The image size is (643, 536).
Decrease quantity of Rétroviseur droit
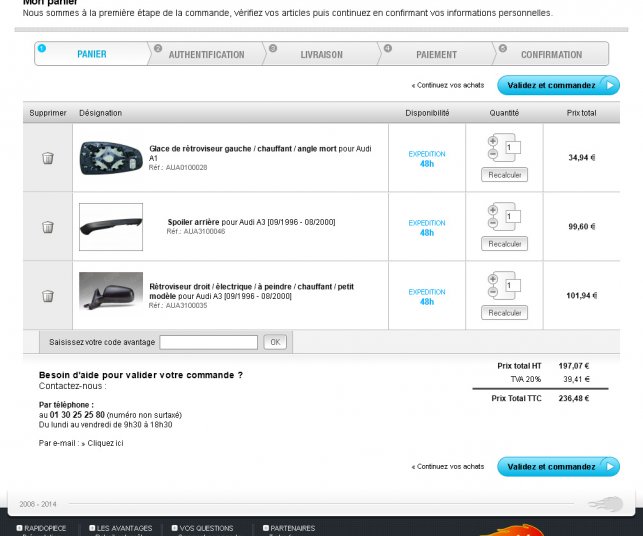pos(493,292)
